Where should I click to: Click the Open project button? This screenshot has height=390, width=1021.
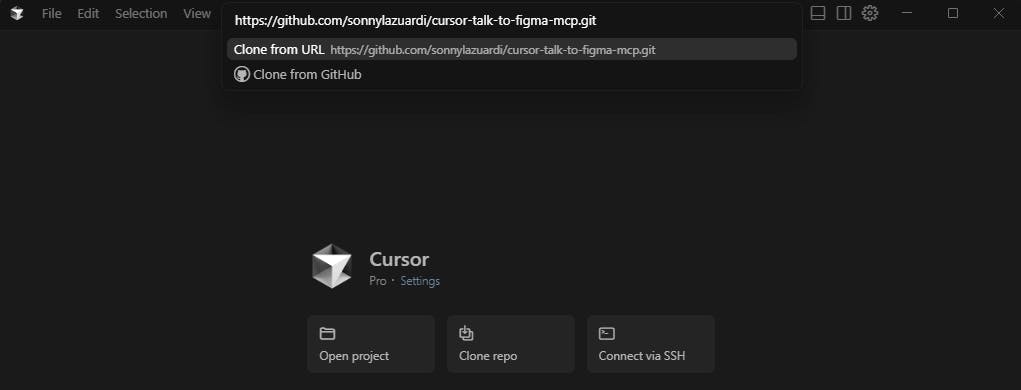coord(371,344)
